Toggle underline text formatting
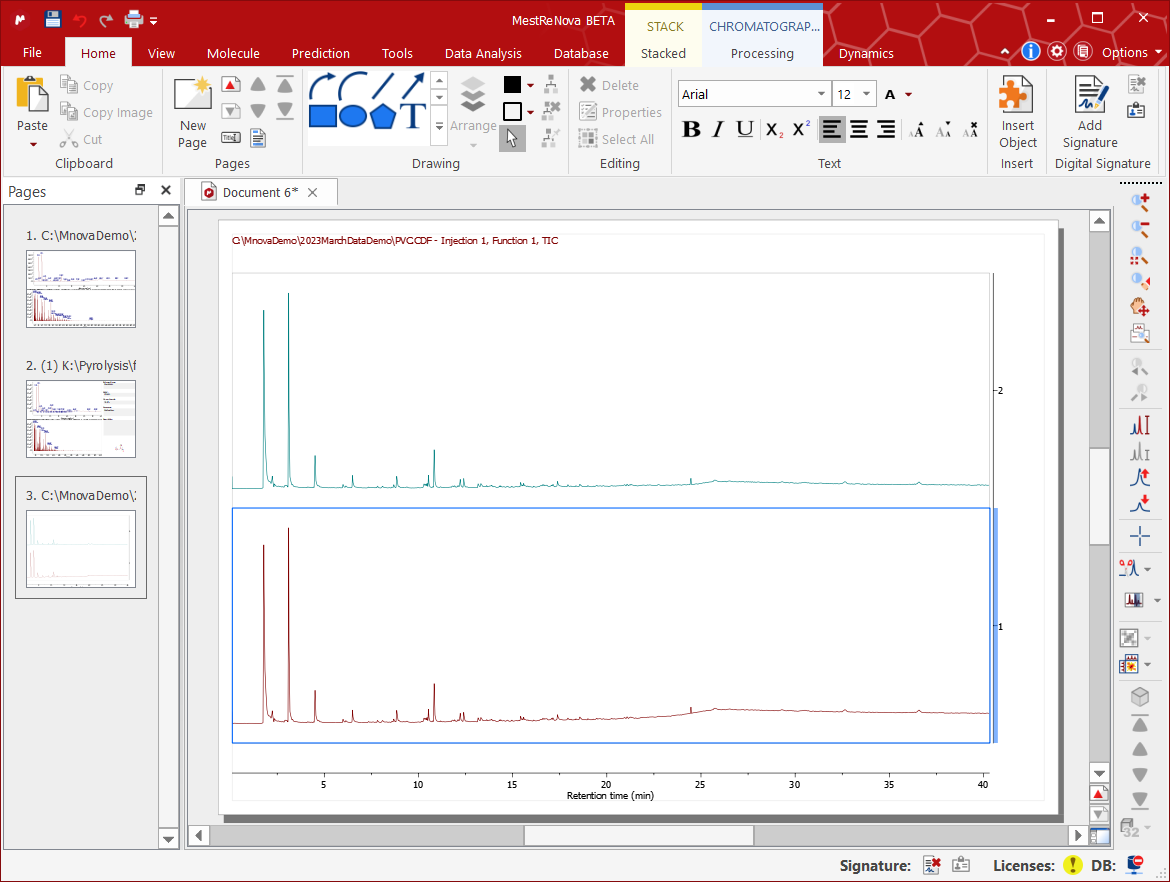 [745, 129]
